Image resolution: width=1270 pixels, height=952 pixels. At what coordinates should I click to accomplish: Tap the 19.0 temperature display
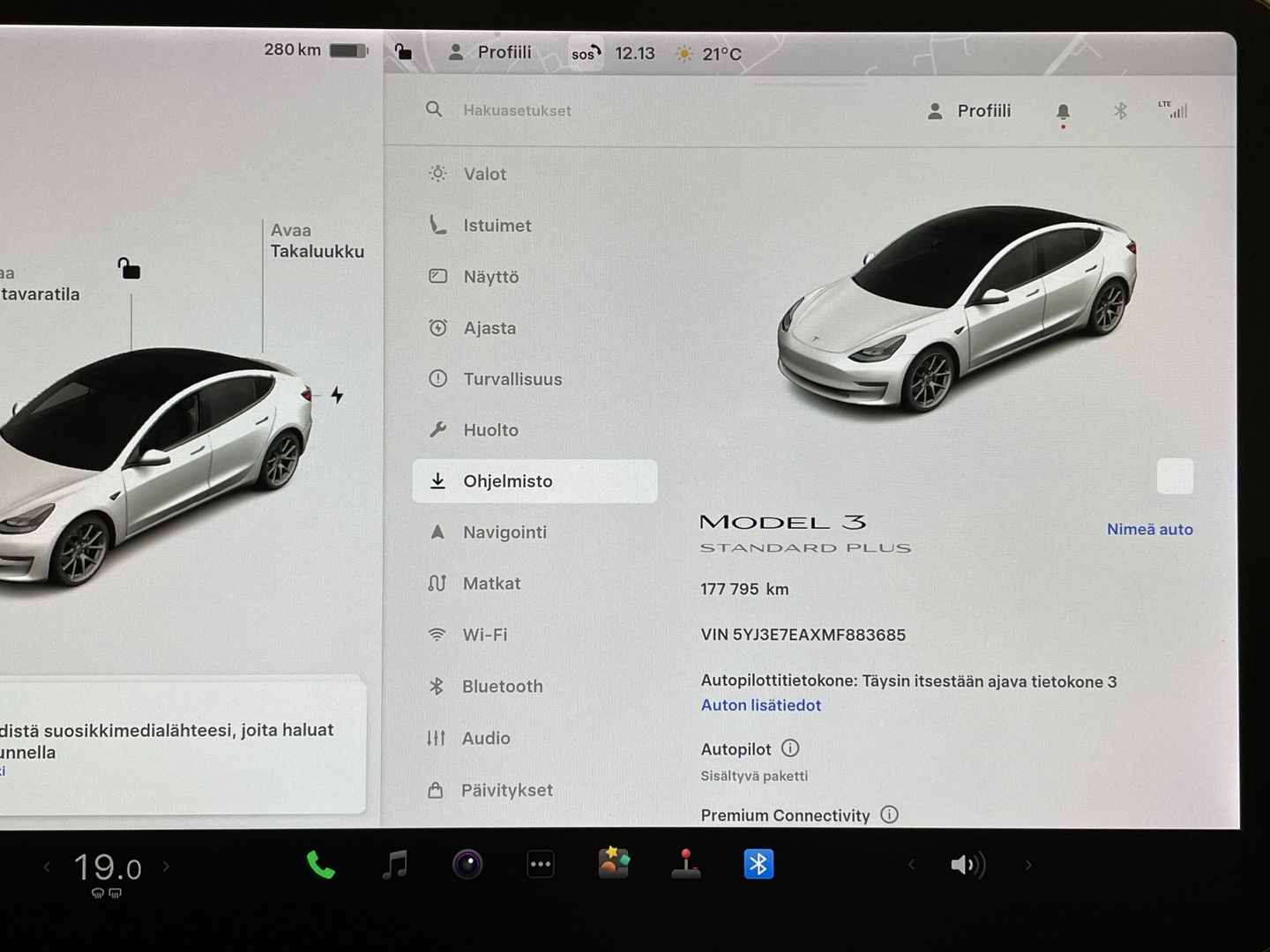point(107,868)
